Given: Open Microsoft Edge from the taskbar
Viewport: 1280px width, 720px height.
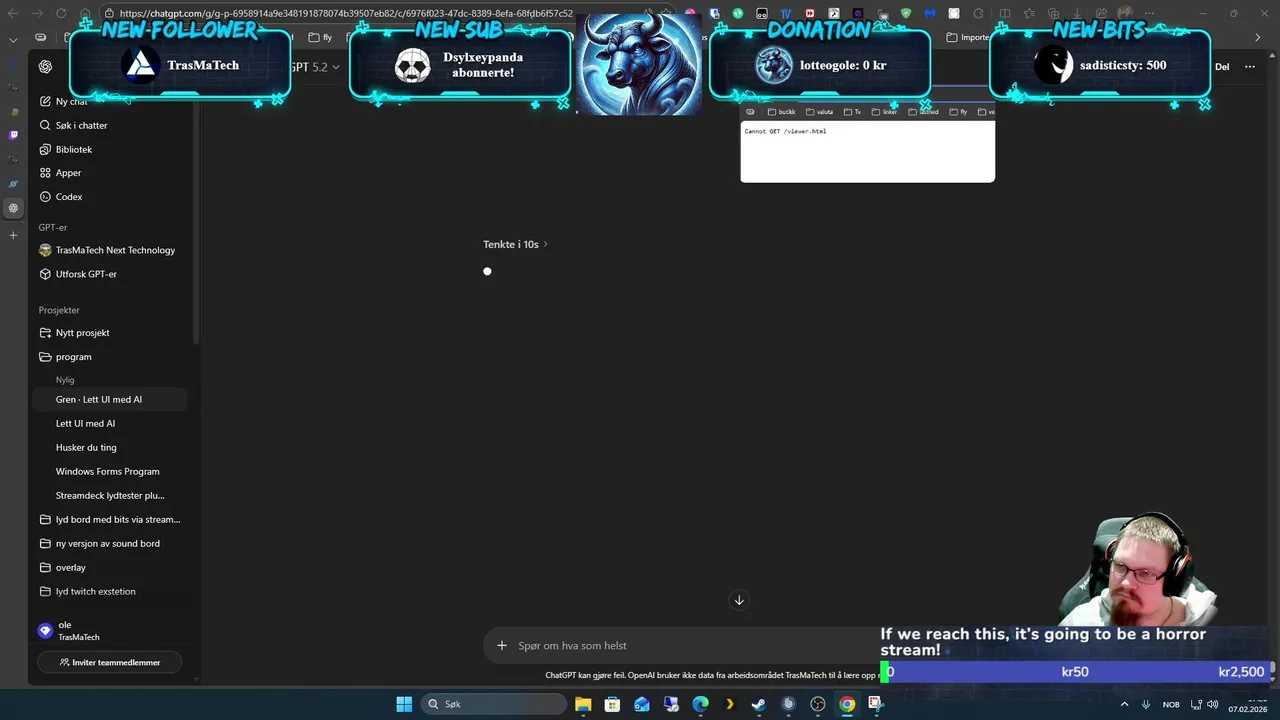Looking at the screenshot, I should pyautogui.click(x=701, y=704).
